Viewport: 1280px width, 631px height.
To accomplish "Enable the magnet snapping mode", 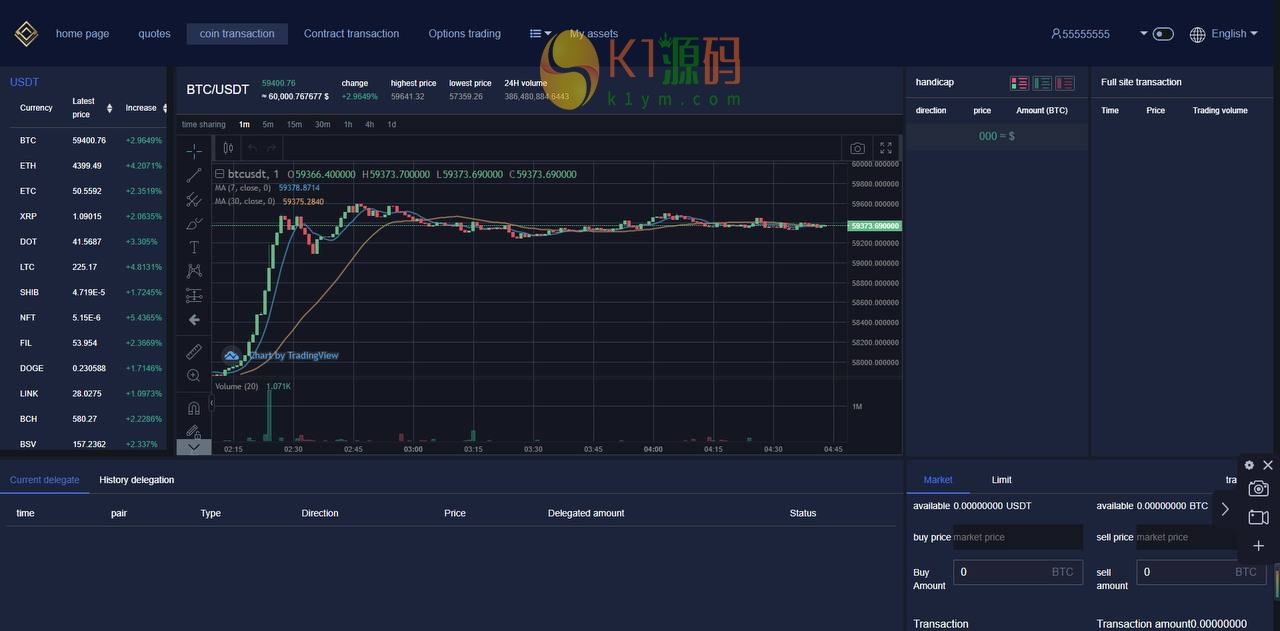I will click(194, 408).
